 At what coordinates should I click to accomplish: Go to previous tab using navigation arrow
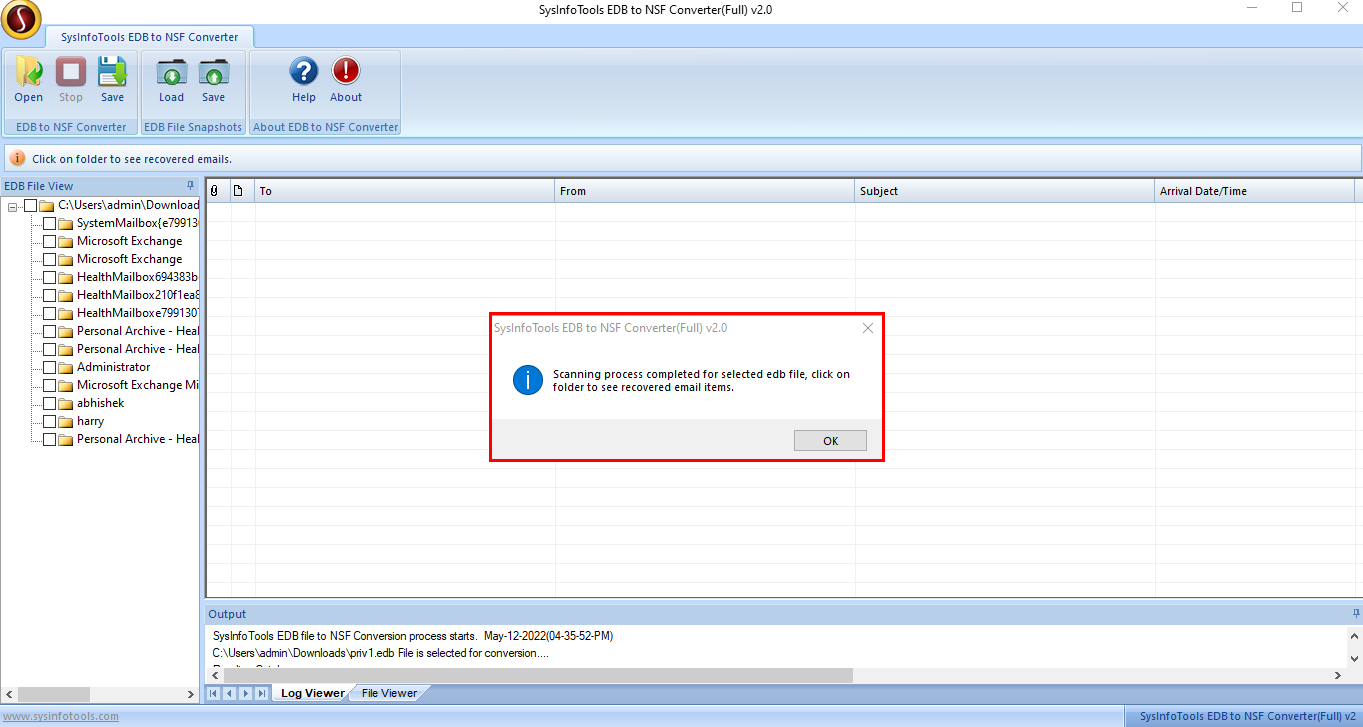[x=229, y=693]
